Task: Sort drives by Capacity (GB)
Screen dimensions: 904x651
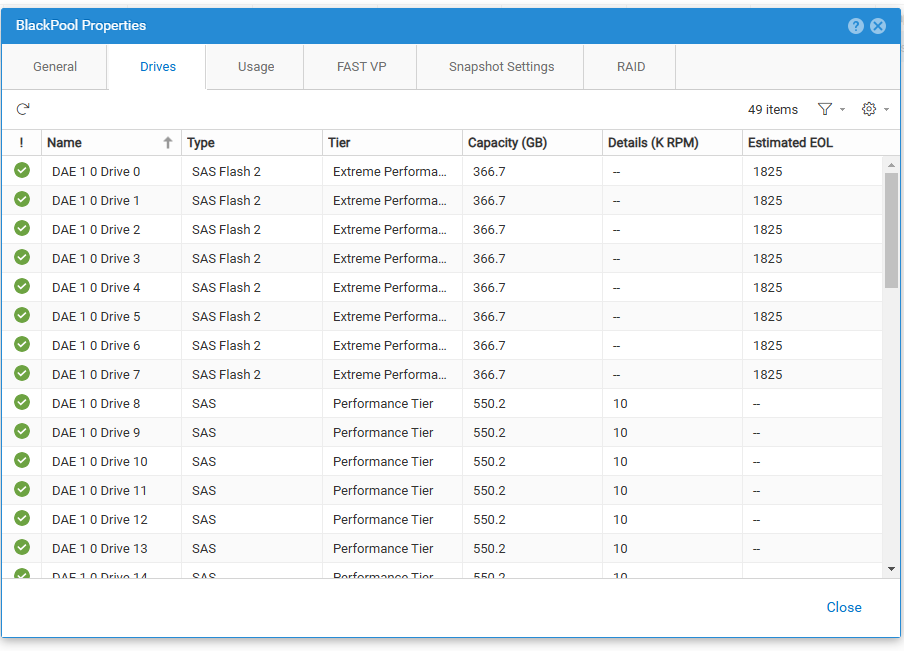Action: tap(505, 142)
